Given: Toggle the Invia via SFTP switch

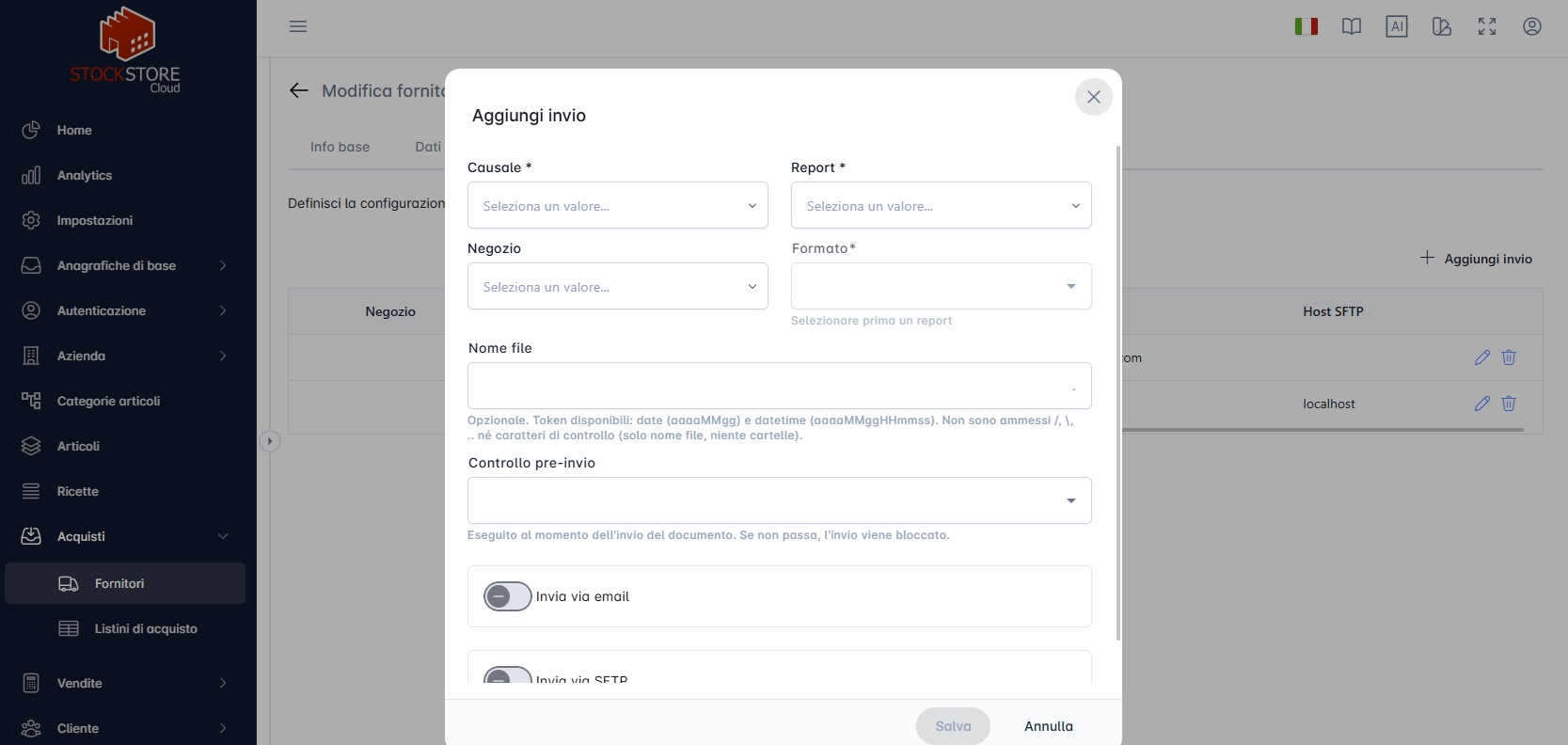Looking at the screenshot, I should click(x=508, y=675).
